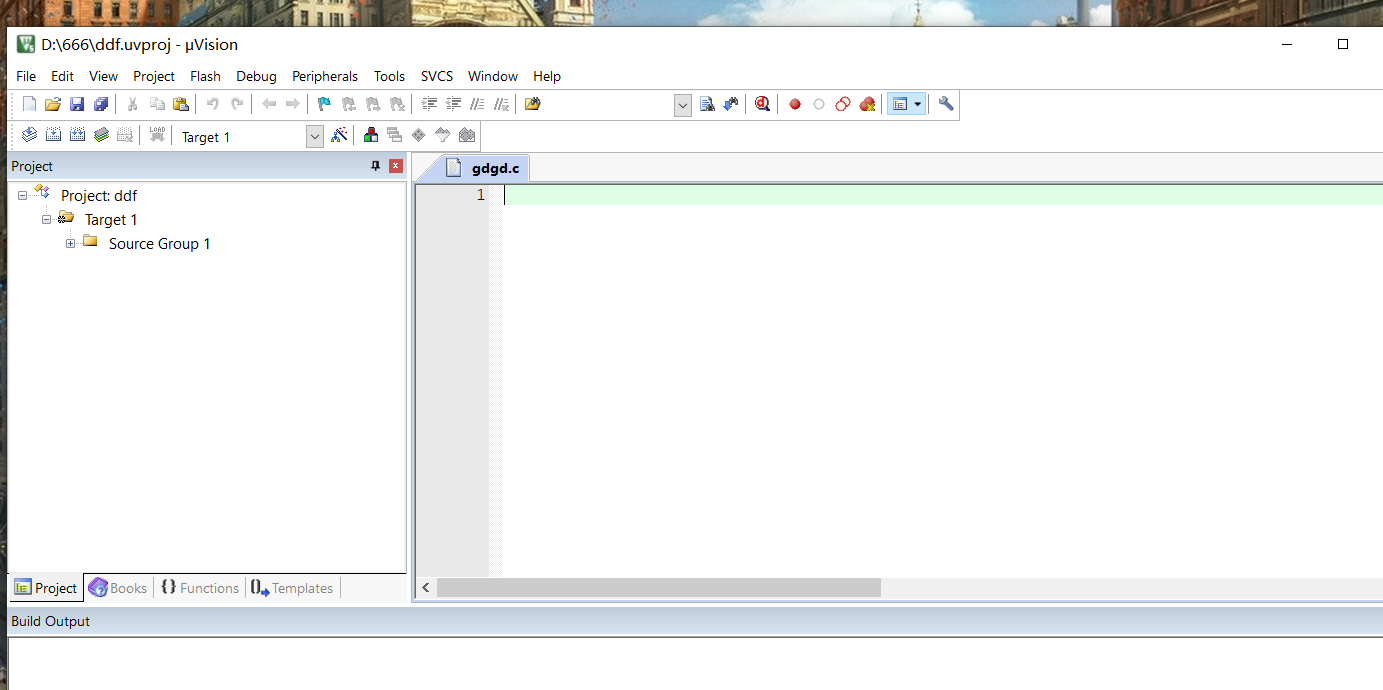Open the Tools menu
Image resolution: width=1383 pixels, height=690 pixels.
coord(390,76)
